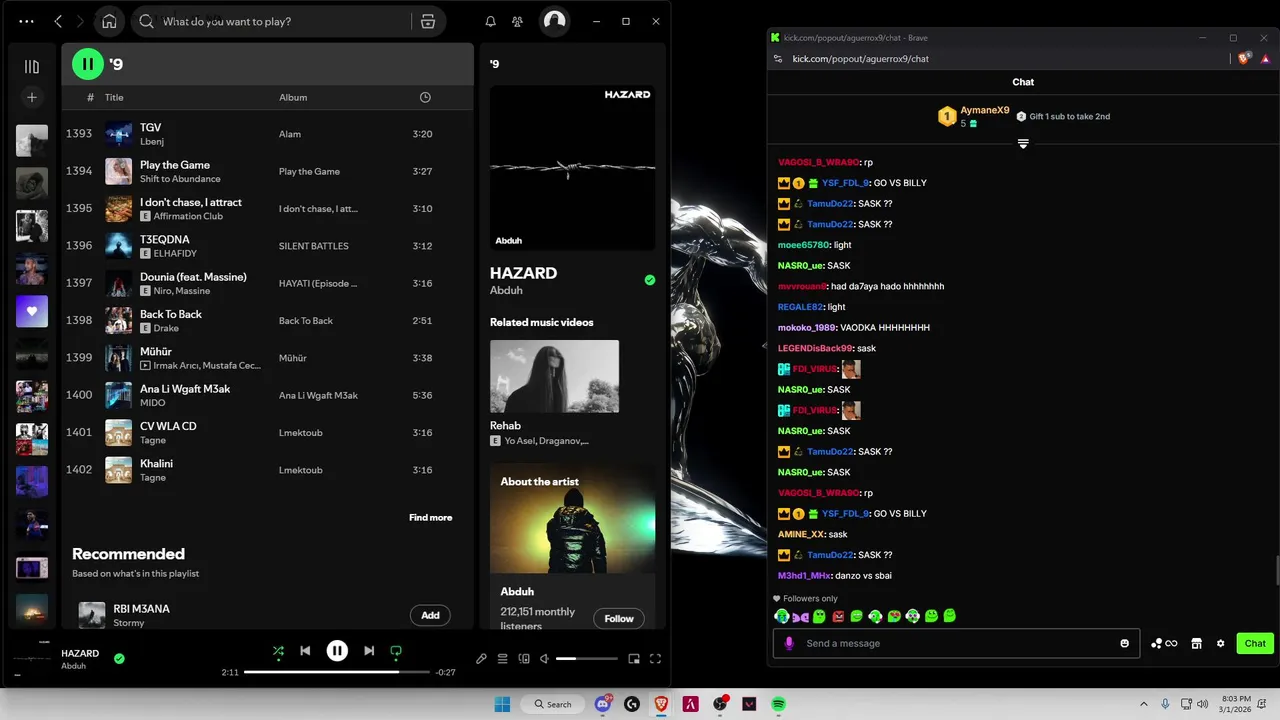Select the track Back To Back by Drake
This screenshot has height=720, width=1280.
tap(267, 320)
